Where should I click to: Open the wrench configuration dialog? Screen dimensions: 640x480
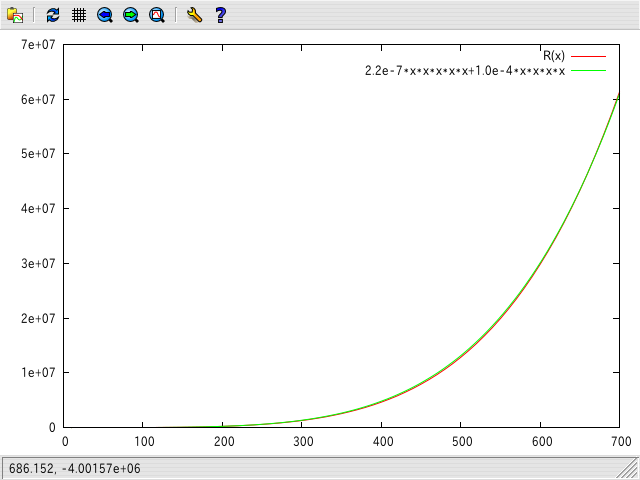[x=194, y=15]
